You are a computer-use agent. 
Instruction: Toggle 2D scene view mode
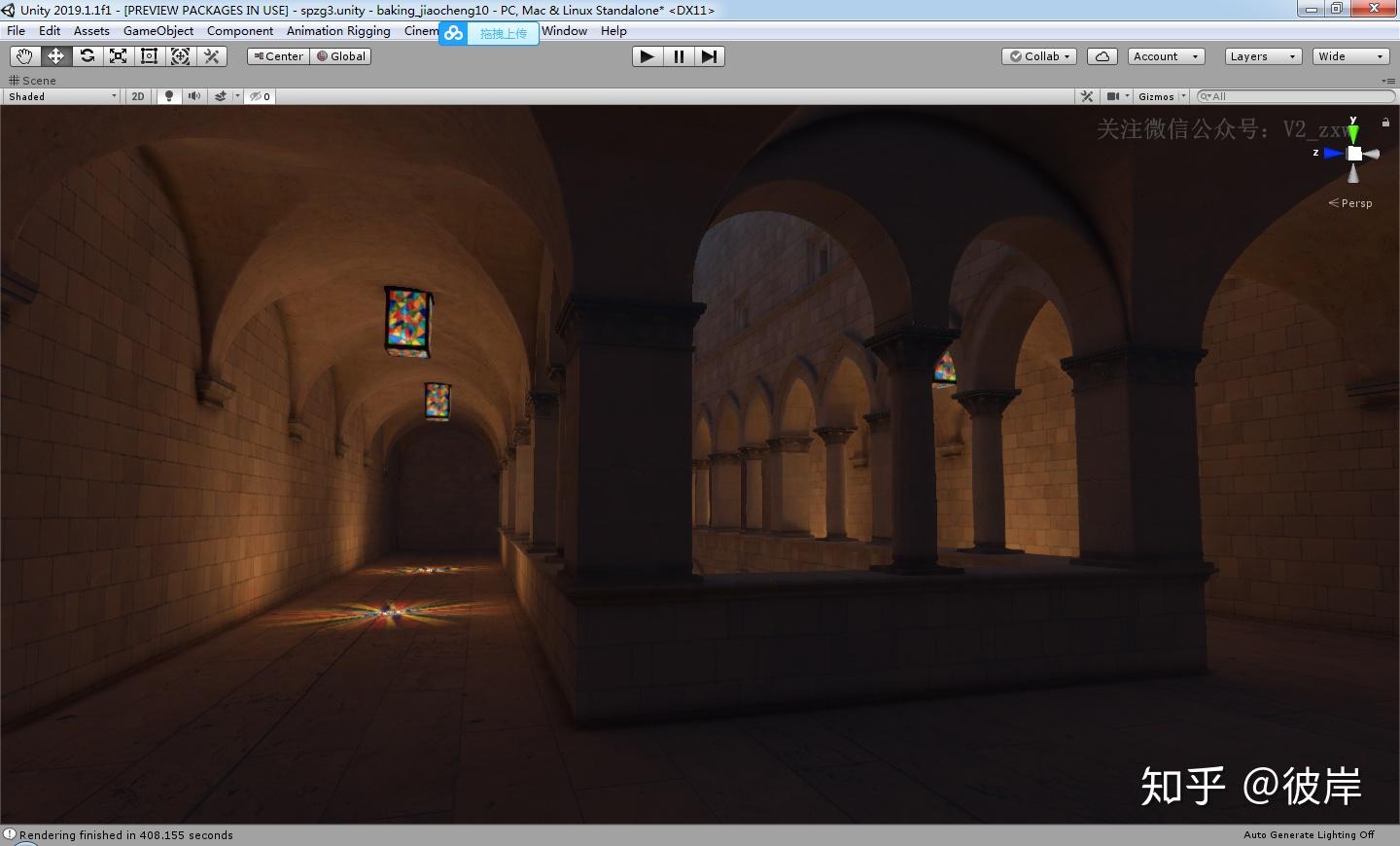pyautogui.click(x=138, y=96)
